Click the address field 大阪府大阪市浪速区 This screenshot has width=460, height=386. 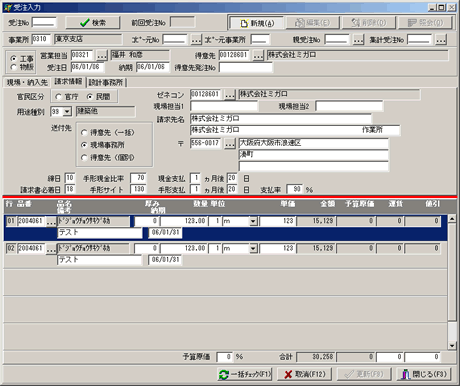pos(313,143)
